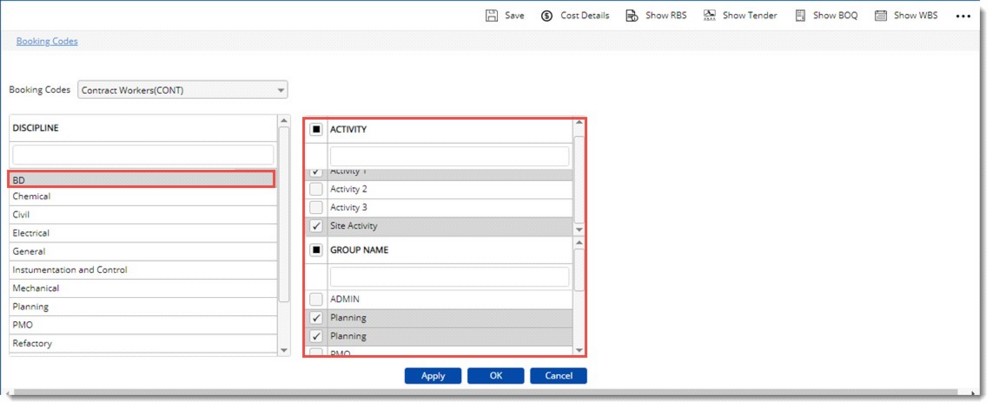Toggle the ACTIVITY select-all checkbox
Image resolution: width=993 pixels, height=408 pixels.
(316, 129)
